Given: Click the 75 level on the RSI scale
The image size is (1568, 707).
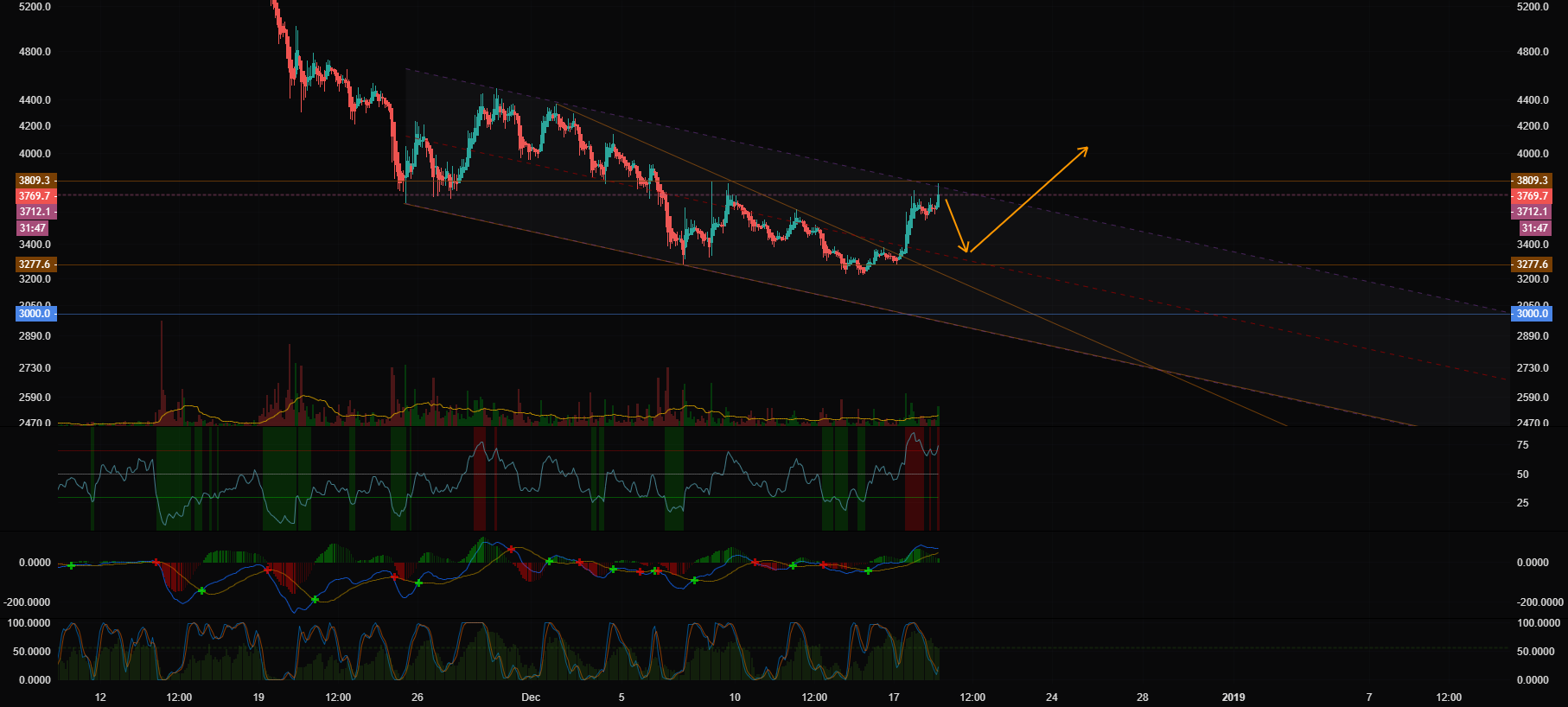Looking at the screenshot, I should tap(1523, 445).
